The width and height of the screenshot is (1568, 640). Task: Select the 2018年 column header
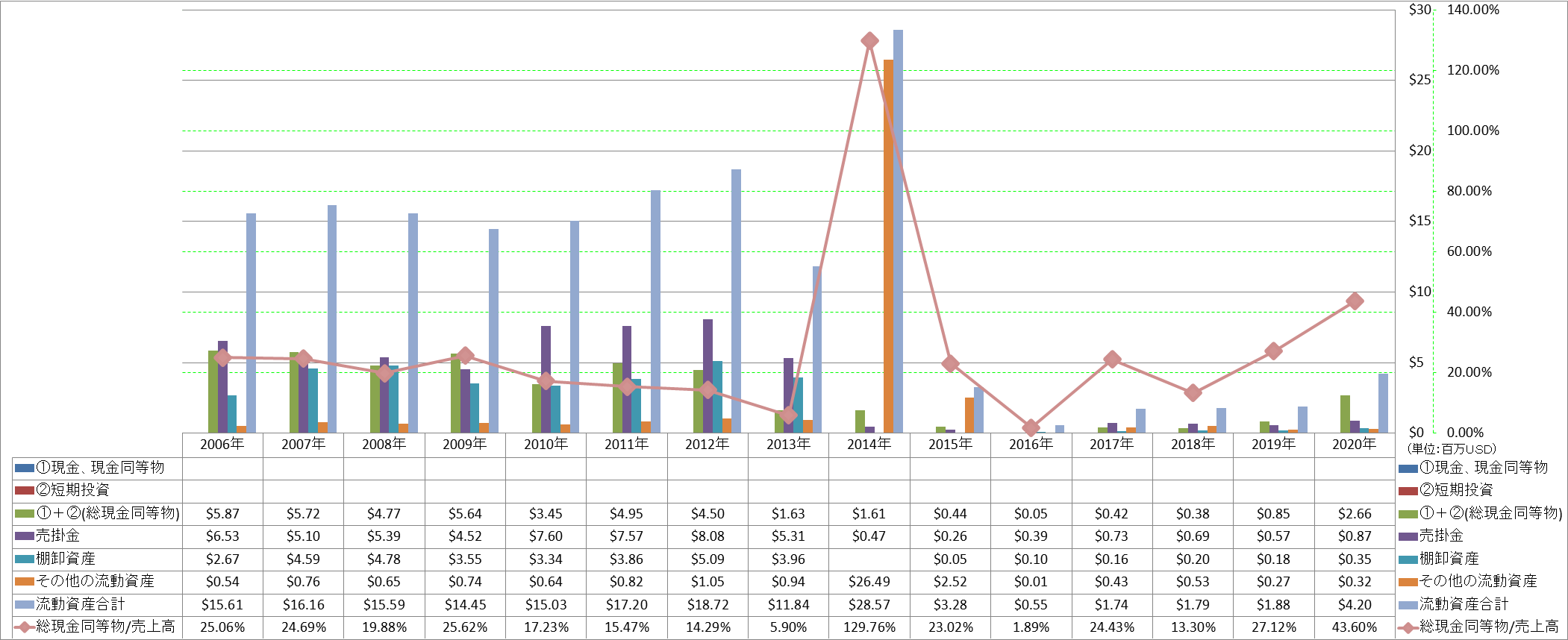[1193, 445]
